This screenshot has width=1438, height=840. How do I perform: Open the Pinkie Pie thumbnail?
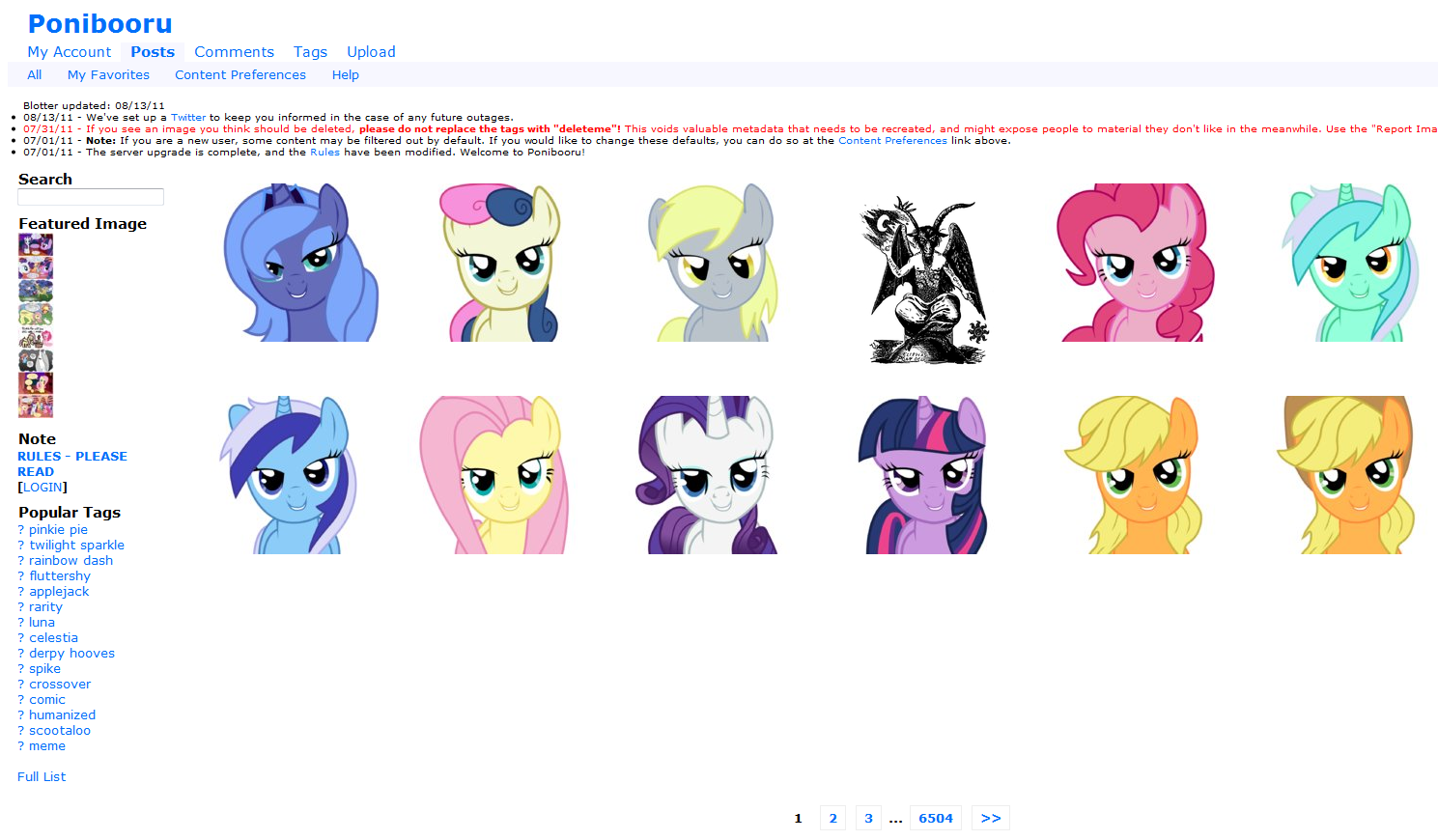point(1136,263)
